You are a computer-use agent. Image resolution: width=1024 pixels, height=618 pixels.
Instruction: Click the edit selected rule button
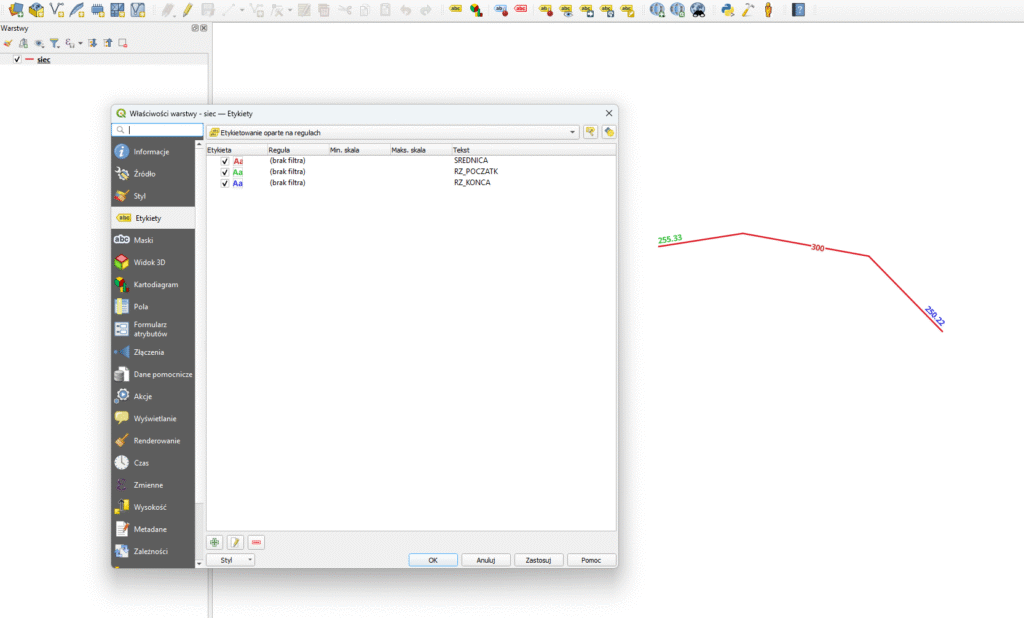[x=236, y=542]
